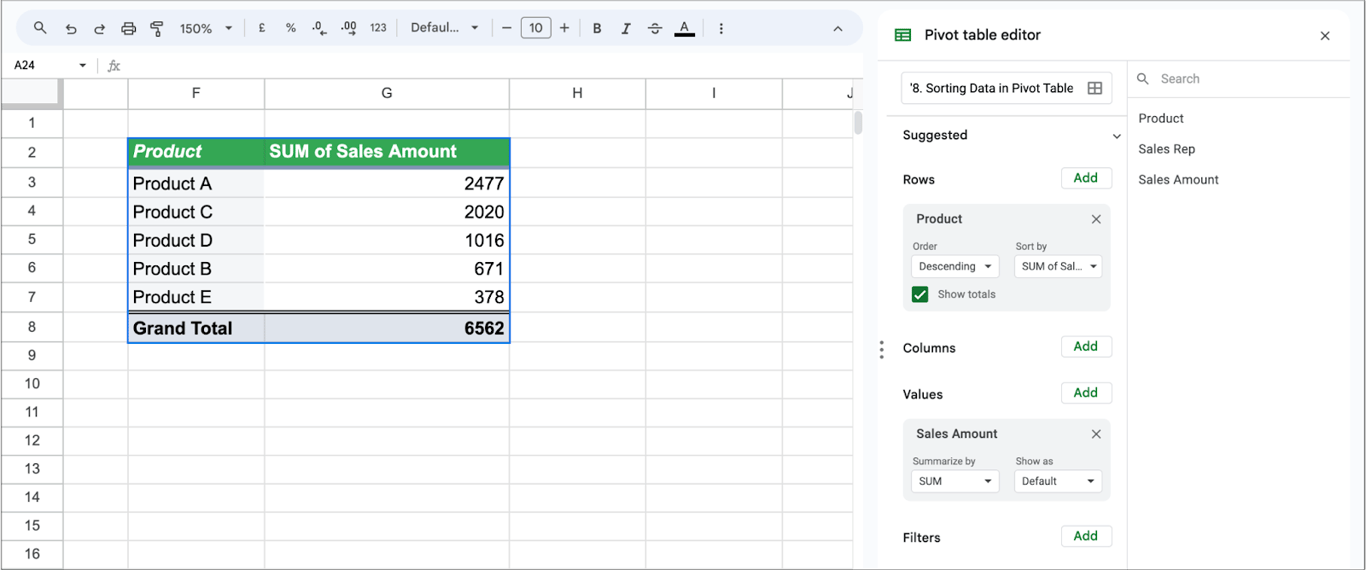
Task: Expand the Suggested section
Action: (x=1116, y=136)
